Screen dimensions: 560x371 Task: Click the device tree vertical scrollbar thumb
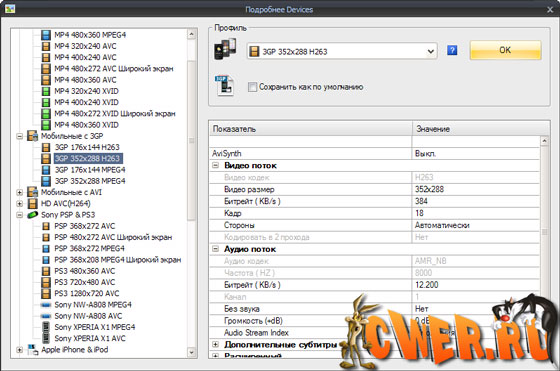pyautogui.click(x=191, y=141)
